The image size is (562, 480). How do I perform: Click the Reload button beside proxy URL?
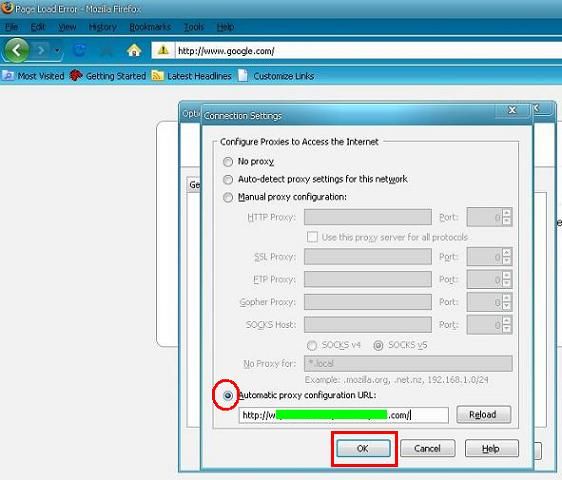[484, 415]
